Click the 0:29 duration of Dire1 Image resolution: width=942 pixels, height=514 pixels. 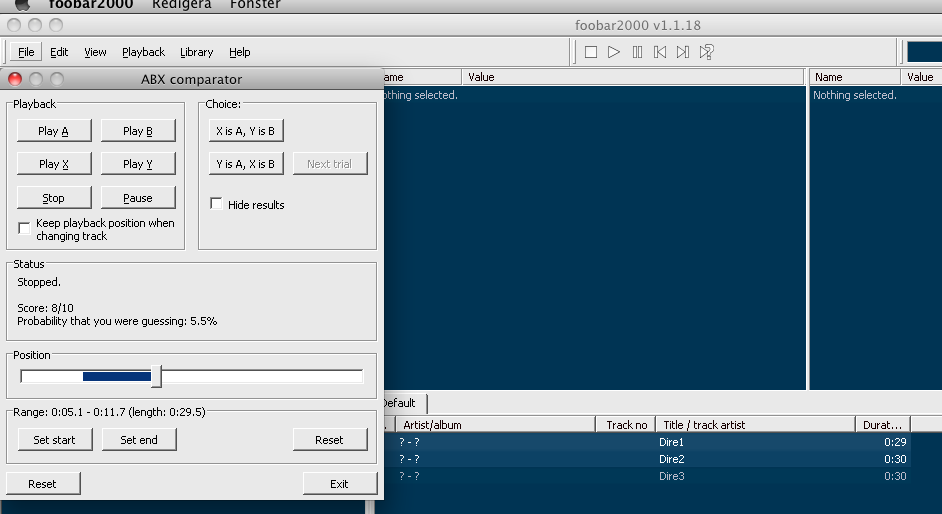[895, 442]
